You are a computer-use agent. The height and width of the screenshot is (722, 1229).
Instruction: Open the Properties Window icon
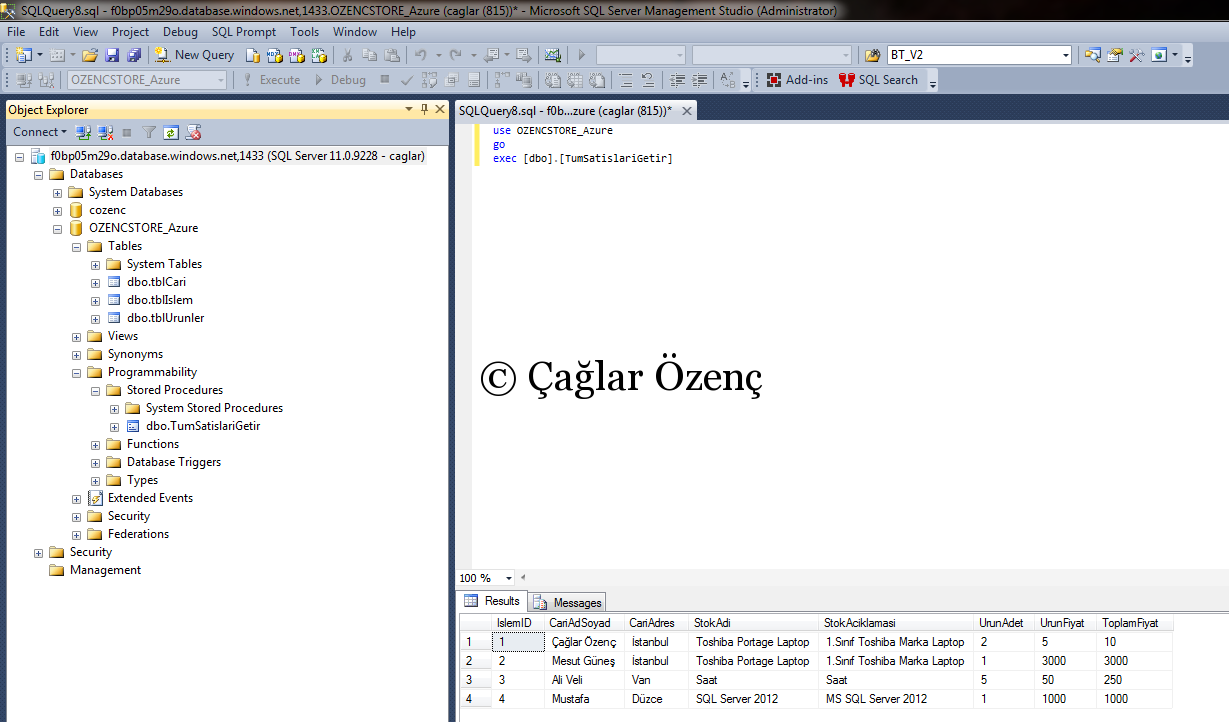(x=1114, y=55)
